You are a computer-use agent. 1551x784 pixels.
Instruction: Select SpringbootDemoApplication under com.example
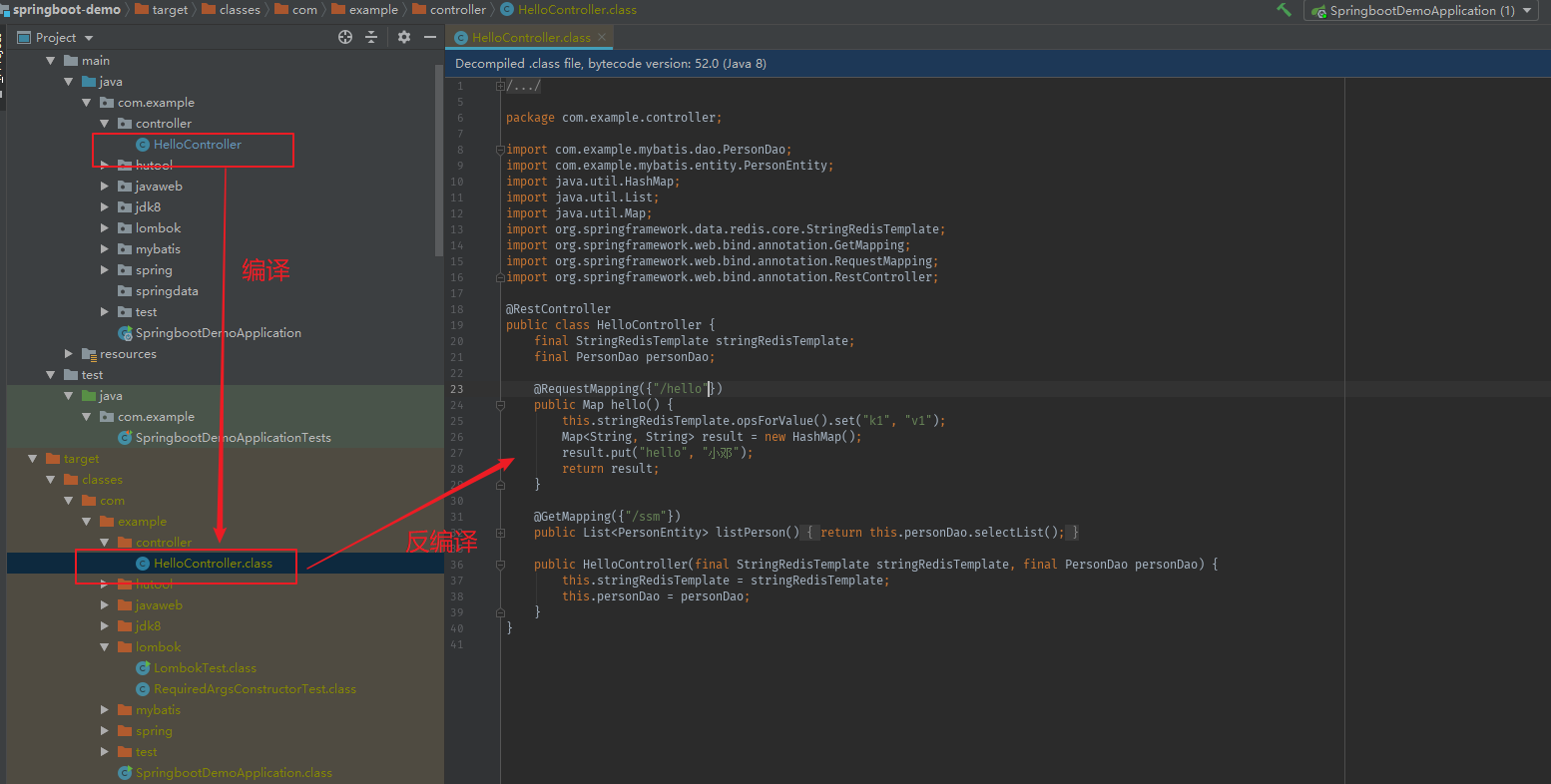[218, 333]
